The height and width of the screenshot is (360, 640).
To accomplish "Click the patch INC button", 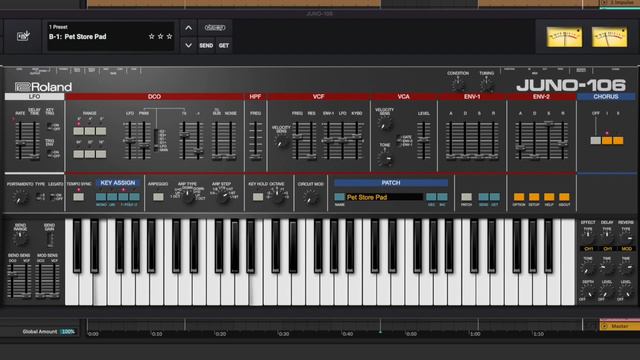I will point(442,197).
